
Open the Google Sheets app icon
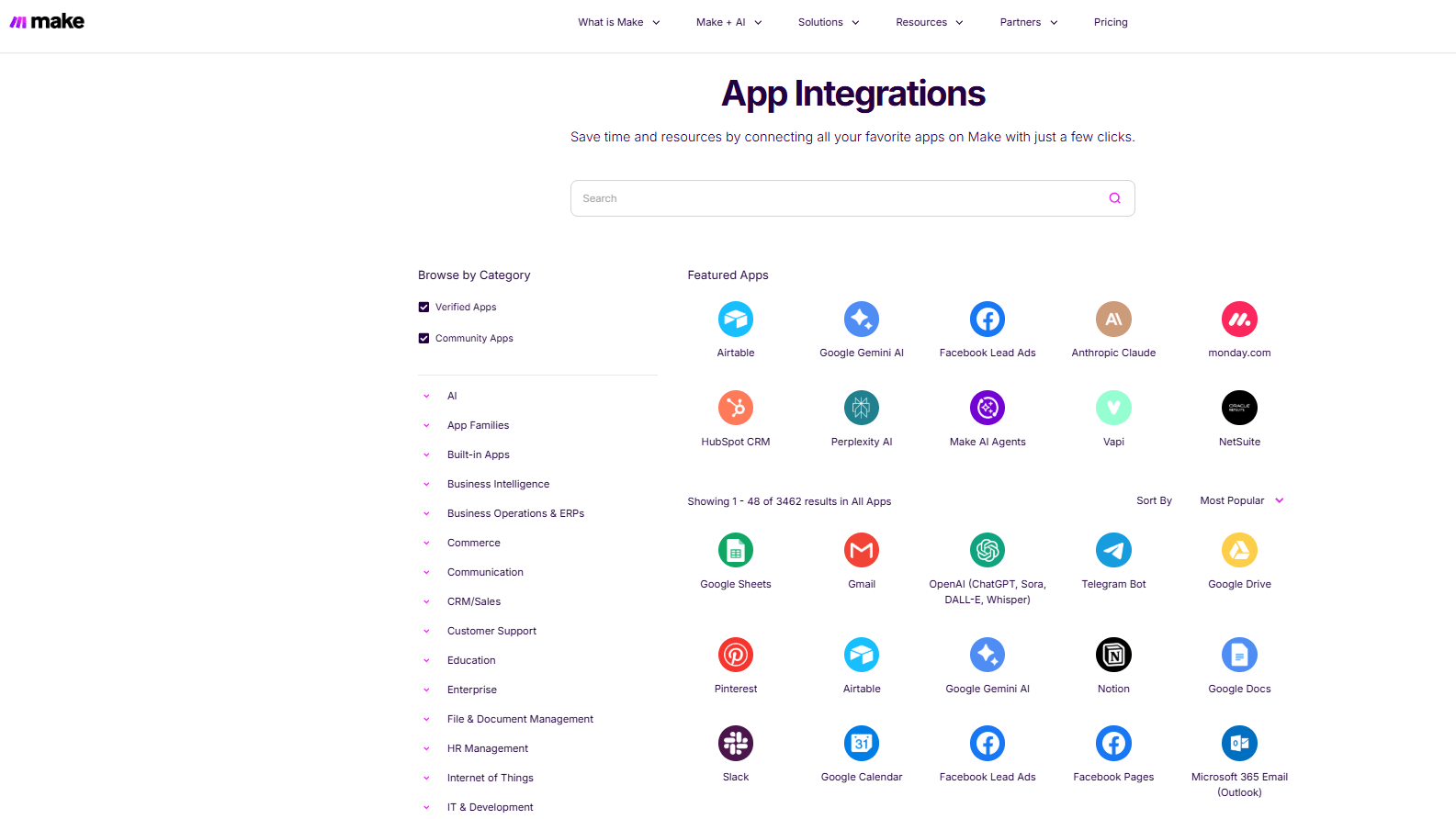pos(736,550)
